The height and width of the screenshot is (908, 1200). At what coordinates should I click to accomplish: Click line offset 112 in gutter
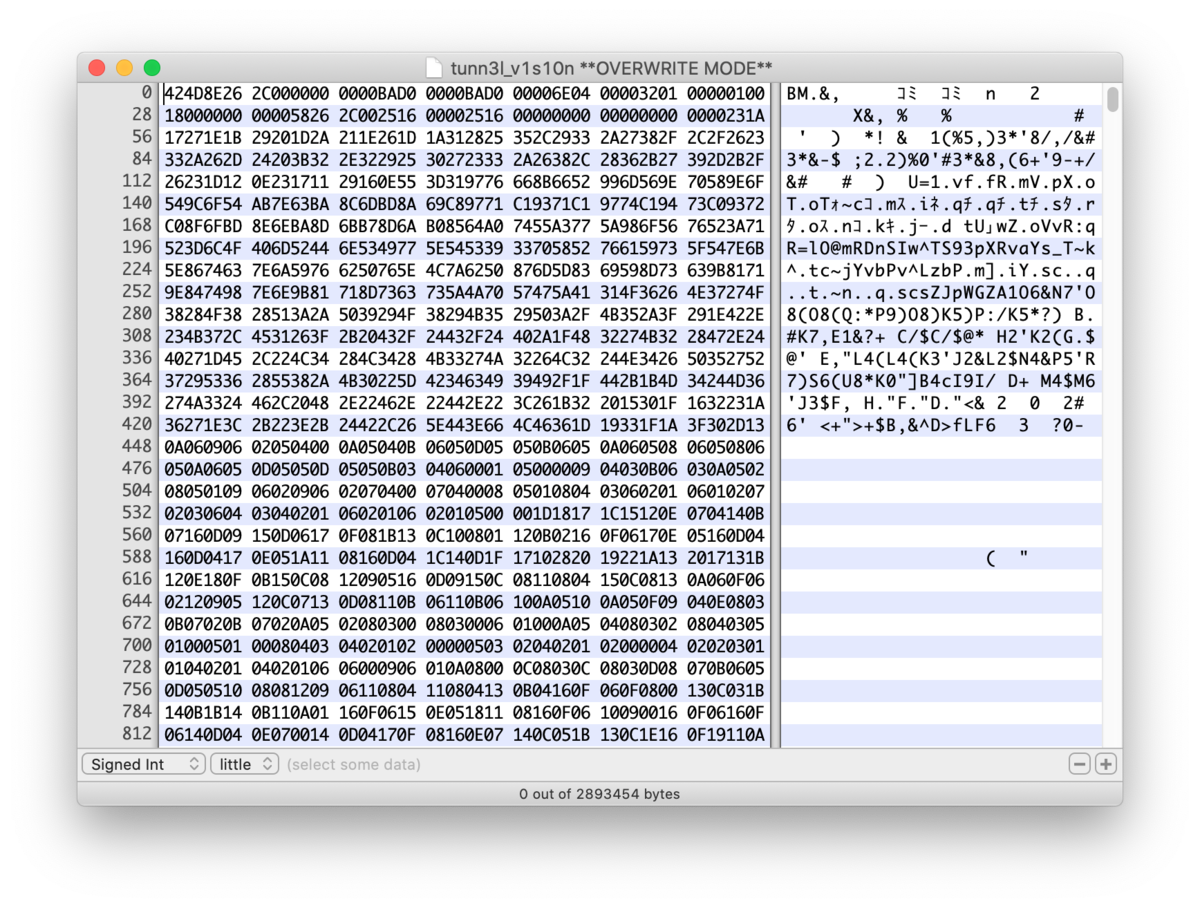tap(137, 182)
